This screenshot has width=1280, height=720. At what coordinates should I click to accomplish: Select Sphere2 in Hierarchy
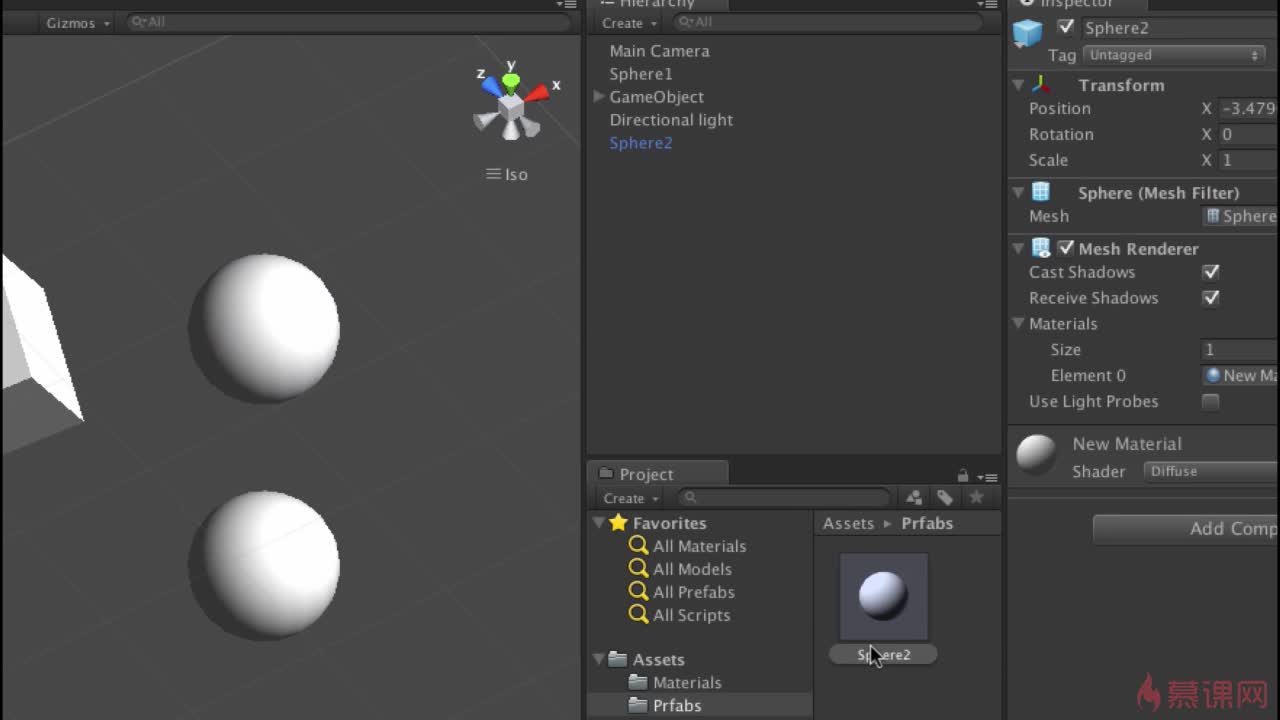(x=641, y=143)
